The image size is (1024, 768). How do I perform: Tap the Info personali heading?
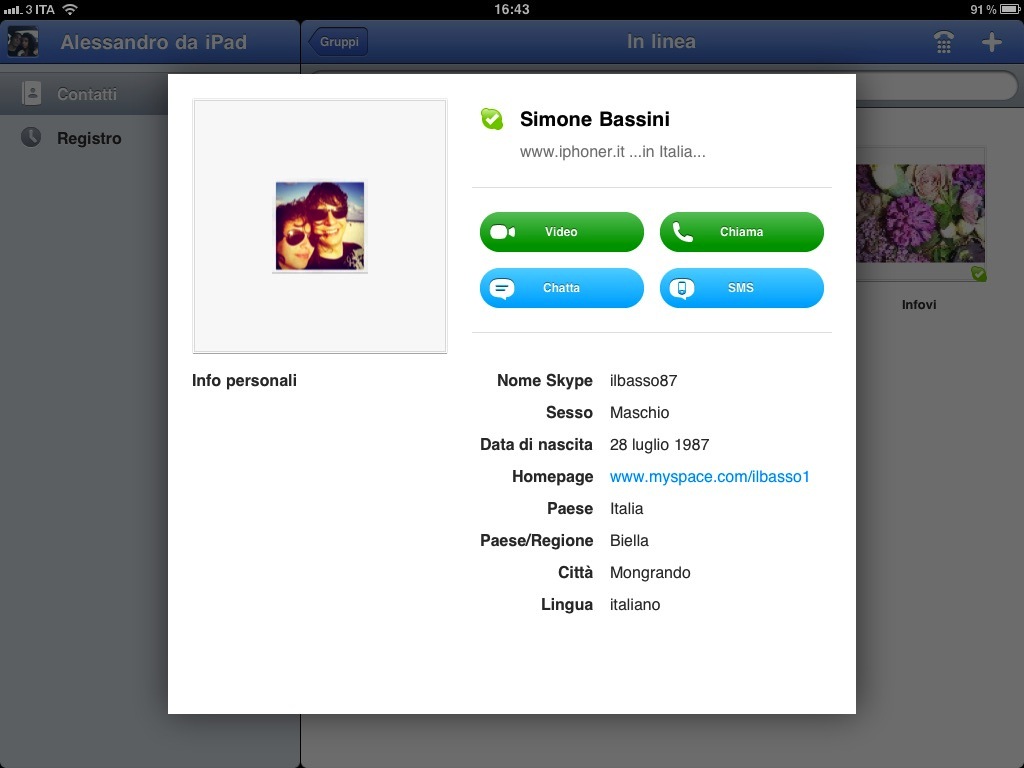pos(244,381)
